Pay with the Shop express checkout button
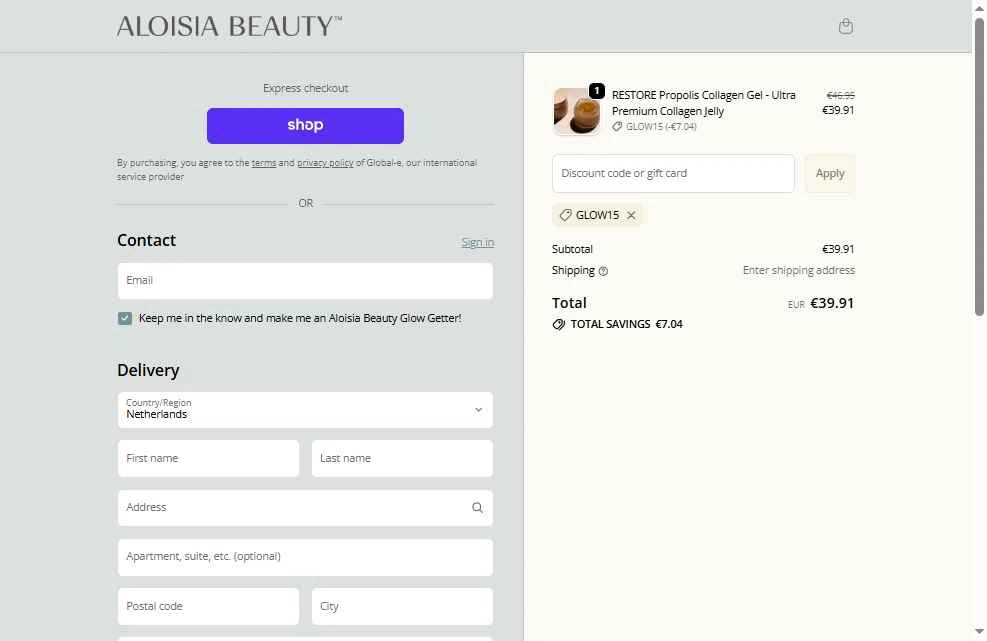Image resolution: width=987 pixels, height=641 pixels. [x=305, y=125]
